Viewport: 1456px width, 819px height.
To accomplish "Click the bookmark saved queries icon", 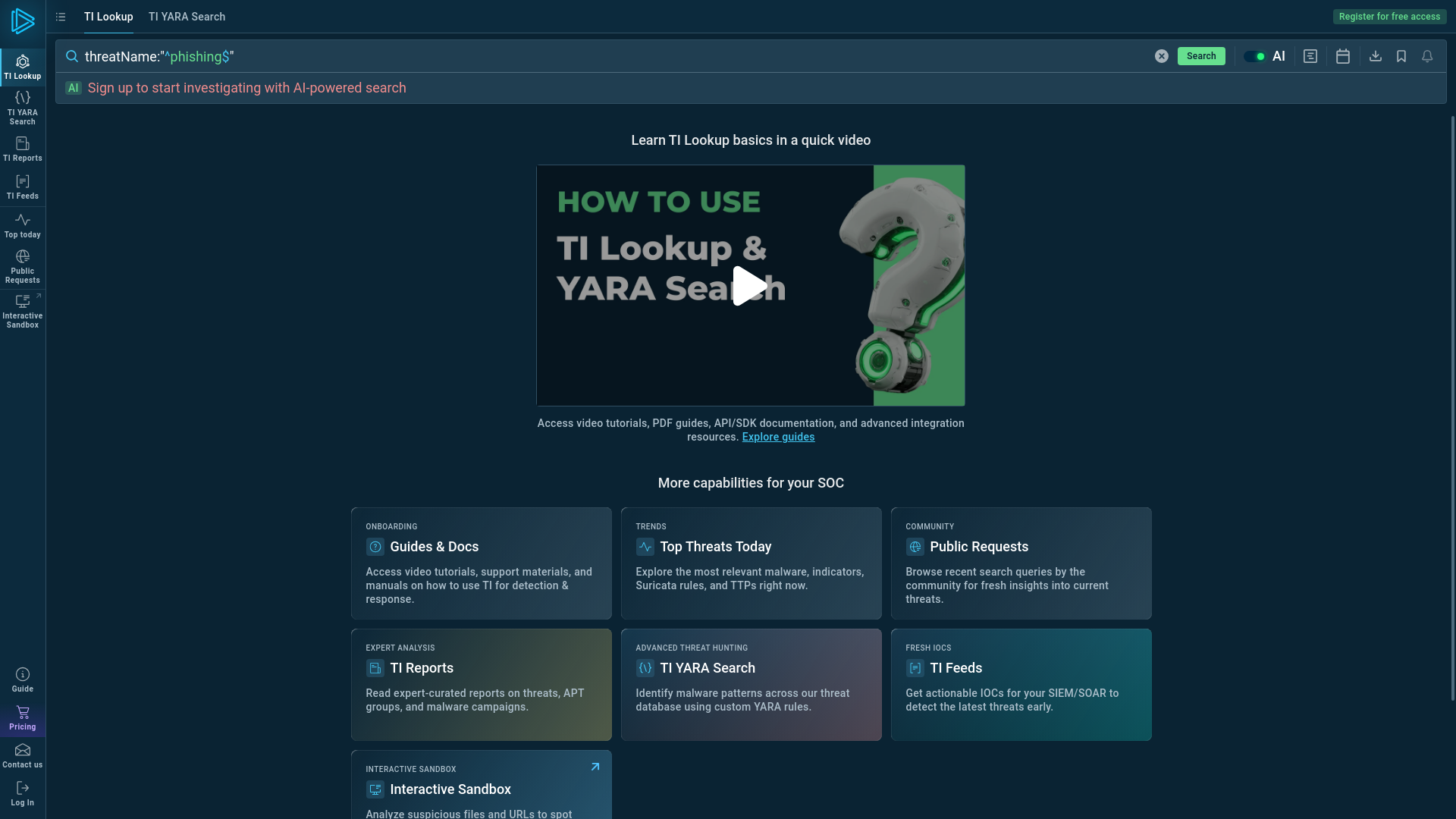I will (1401, 56).
